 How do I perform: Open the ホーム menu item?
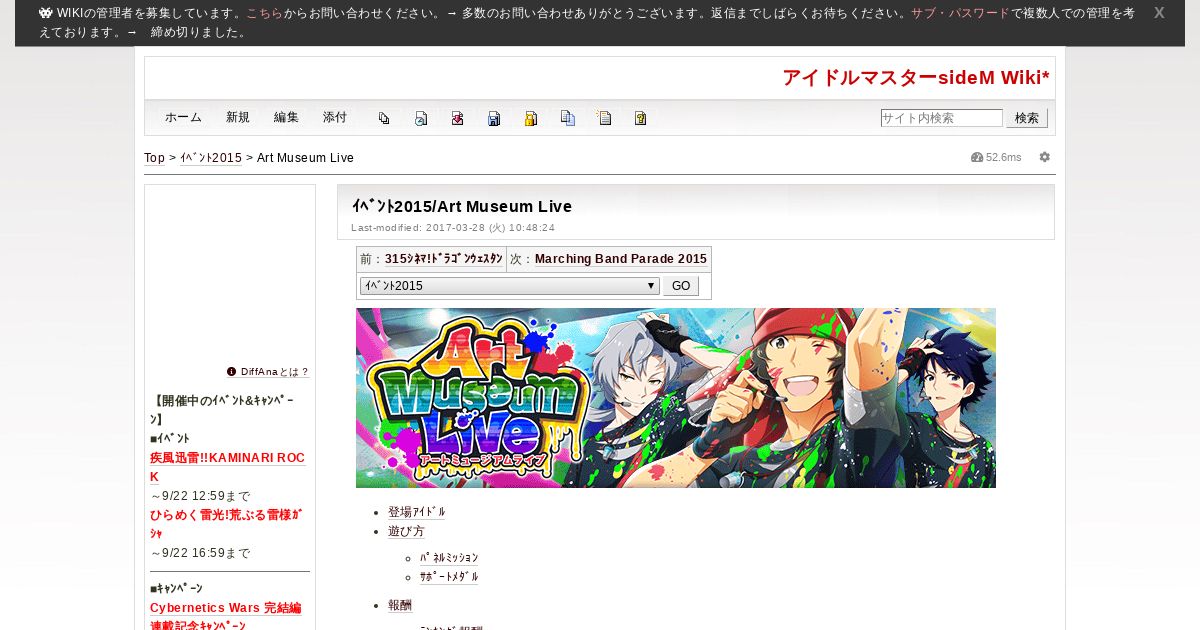click(184, 117)
